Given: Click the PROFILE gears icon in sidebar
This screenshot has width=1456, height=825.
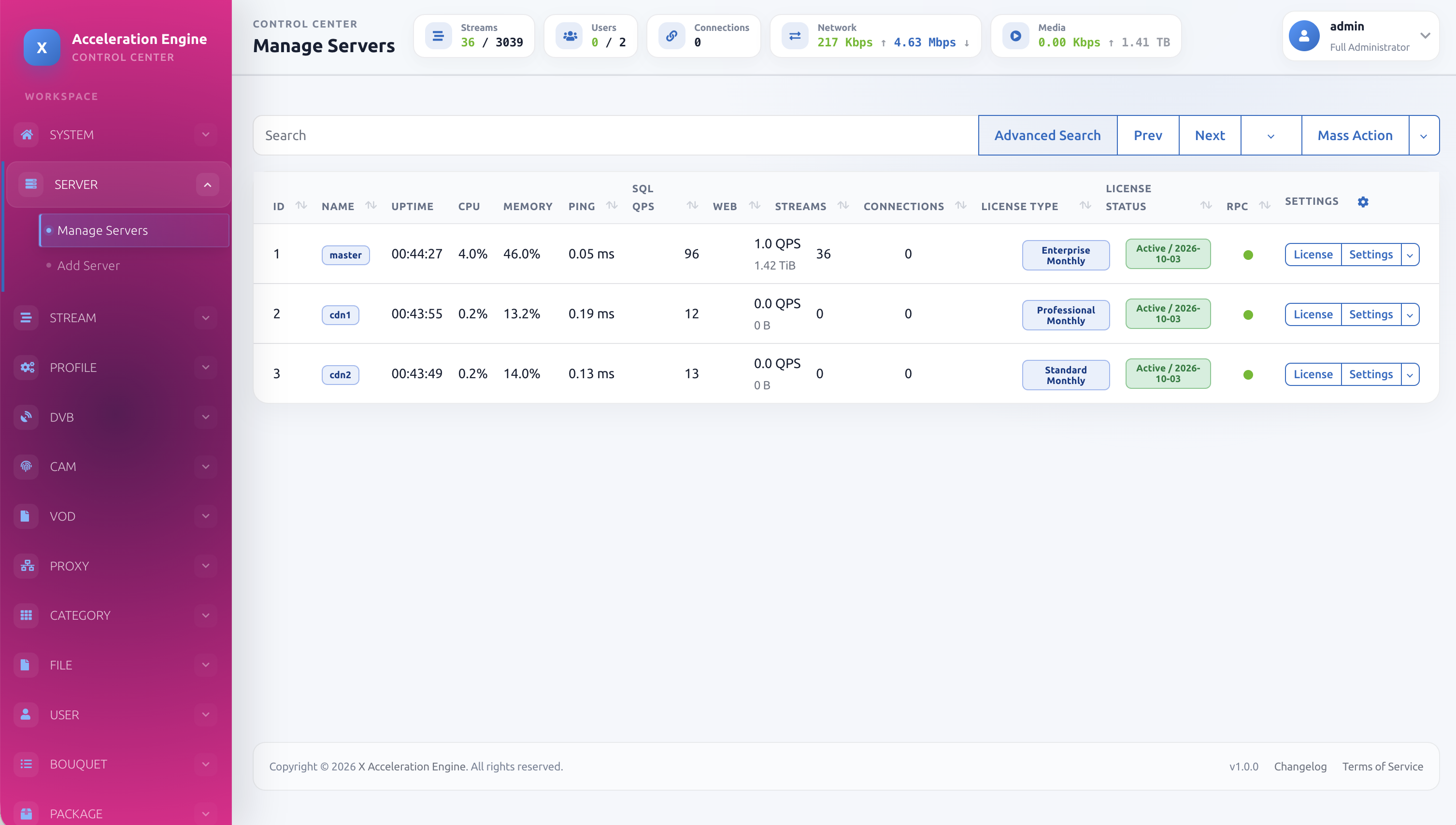Looking at the screenshot, I should (x=26, y=368).
